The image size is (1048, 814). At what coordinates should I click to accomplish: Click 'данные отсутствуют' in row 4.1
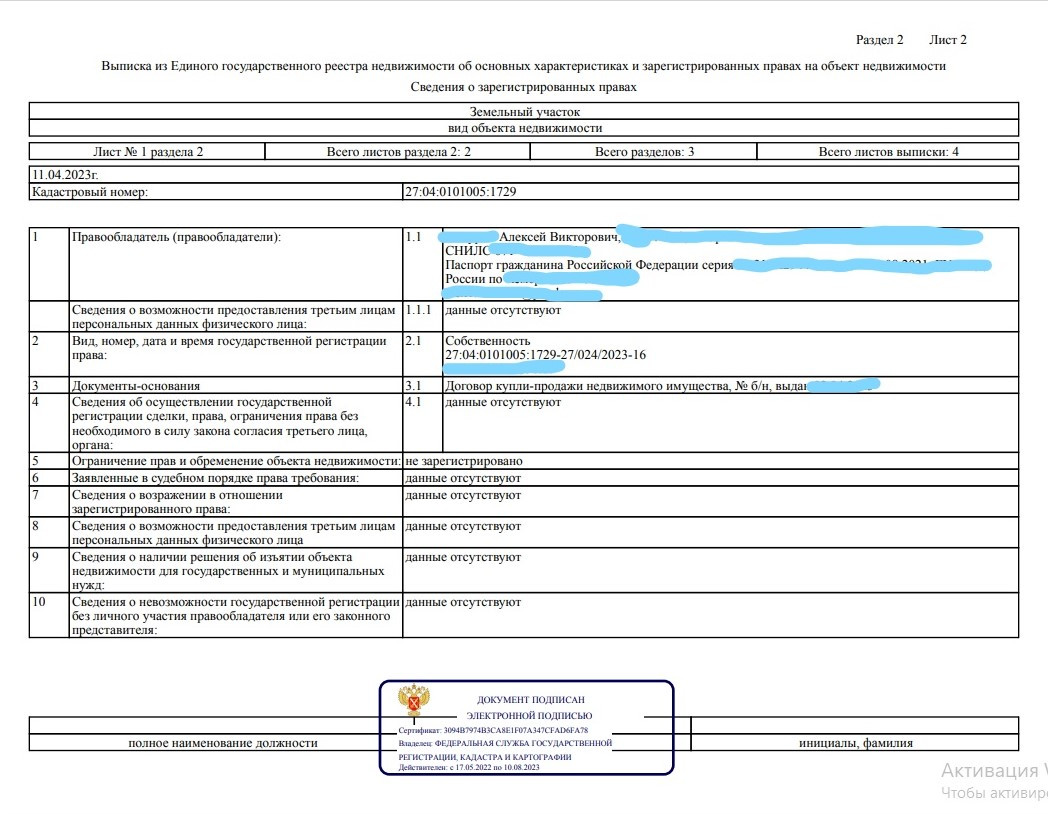pyautogui.click(x=503, y=402)
